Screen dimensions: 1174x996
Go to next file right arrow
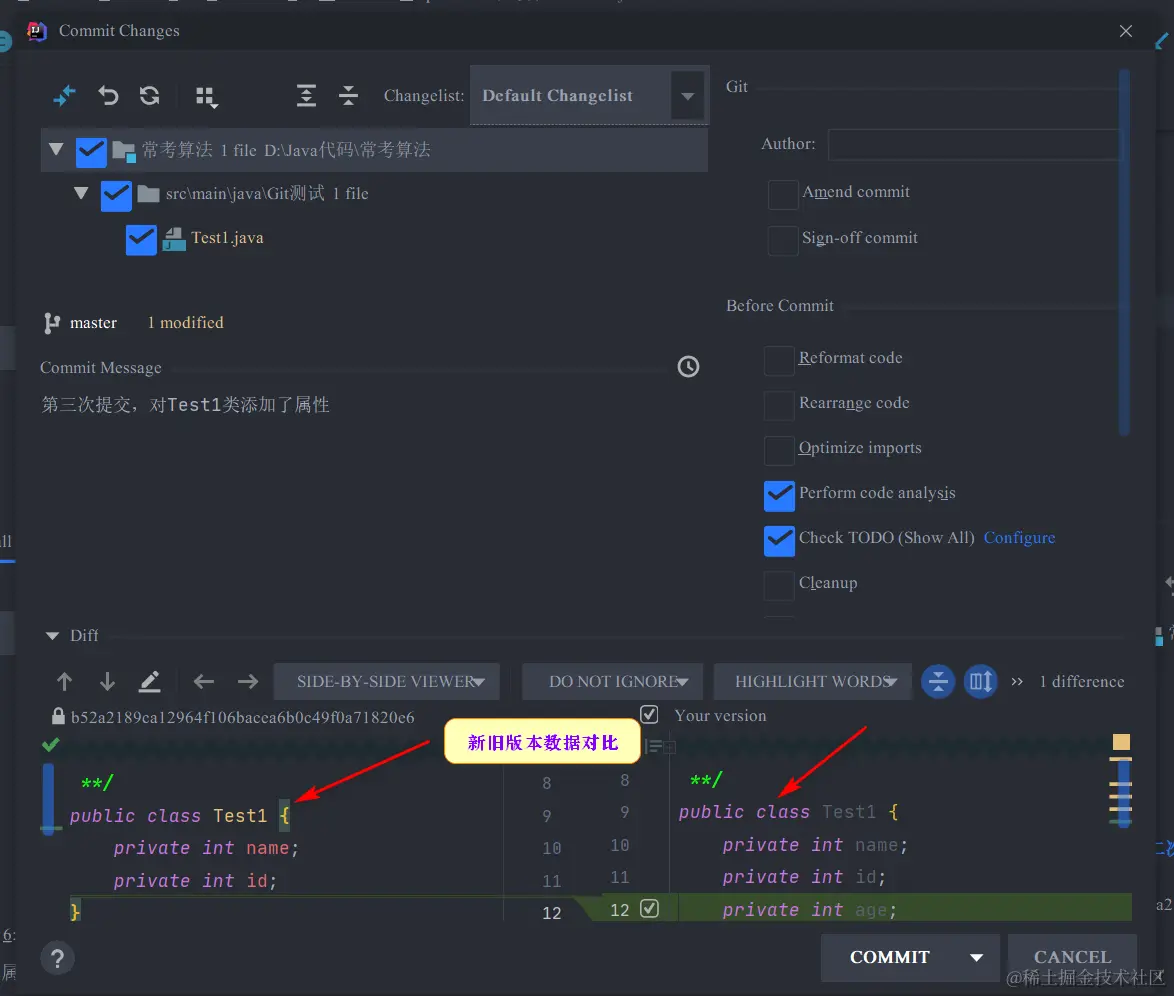tap(248, 681)
